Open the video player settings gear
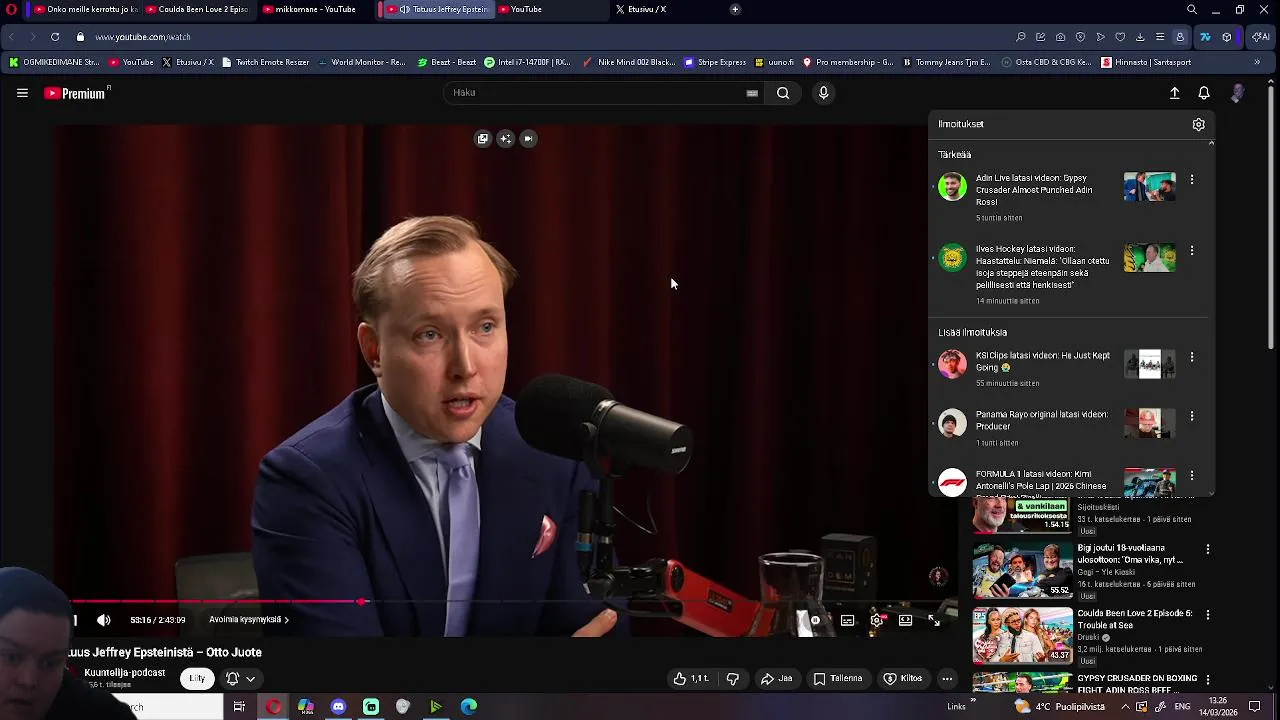This screenshot has width=1280, height=720. 876,620
